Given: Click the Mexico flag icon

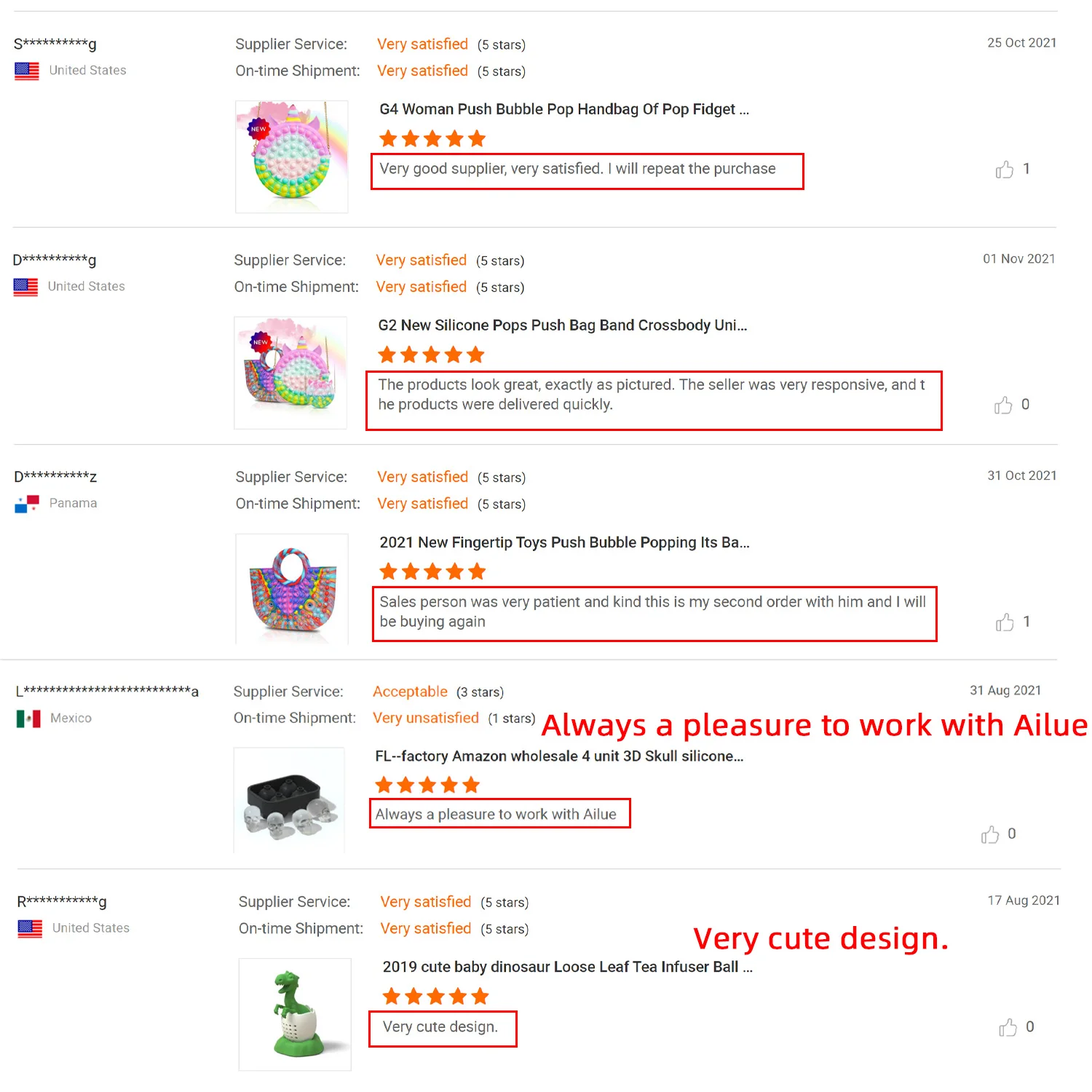Looking at the screenshot, I should tap(28, 719).
